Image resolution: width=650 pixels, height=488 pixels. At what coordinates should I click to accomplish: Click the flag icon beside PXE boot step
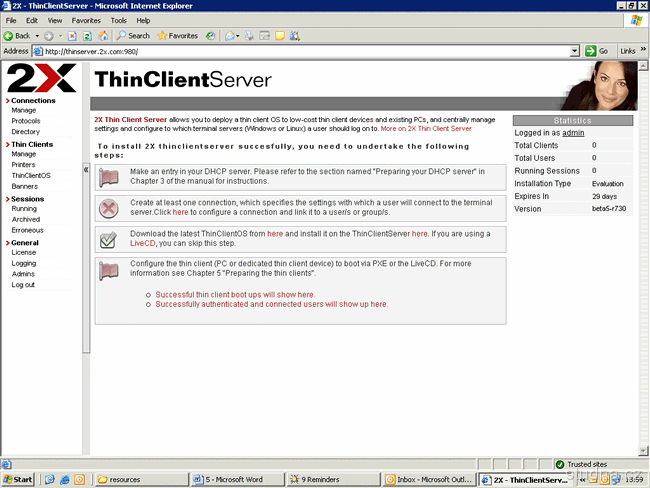pyautogui.click(x=109, y=271)
